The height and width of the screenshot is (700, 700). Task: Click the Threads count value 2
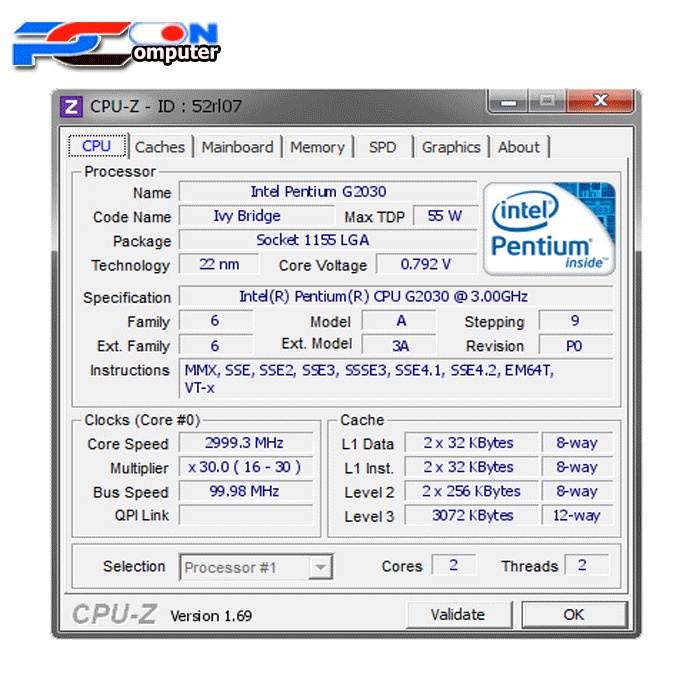coord(587,565)
